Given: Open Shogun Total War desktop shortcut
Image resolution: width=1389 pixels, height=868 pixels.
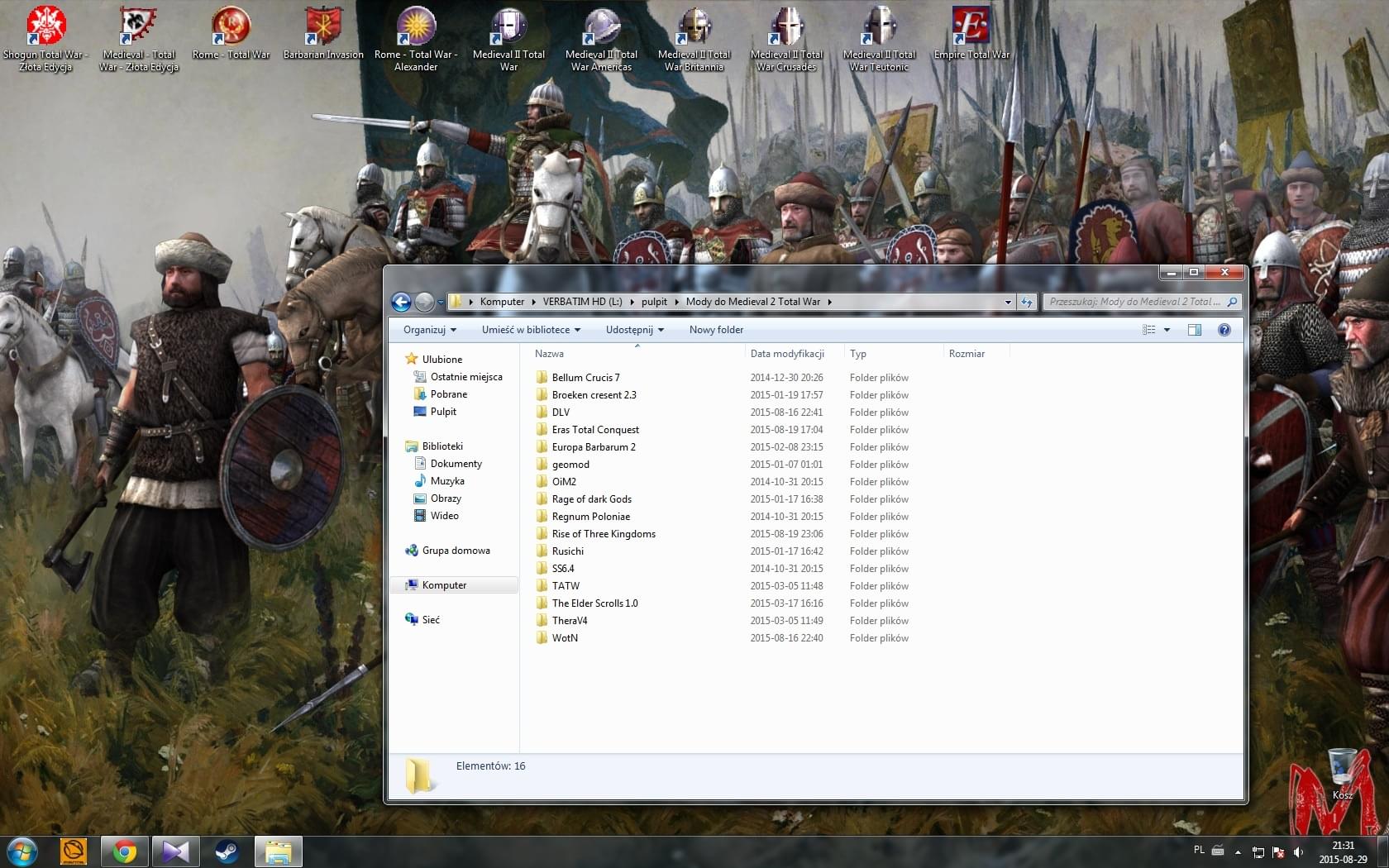Looking at the screenshot, I should click(45, 39).
